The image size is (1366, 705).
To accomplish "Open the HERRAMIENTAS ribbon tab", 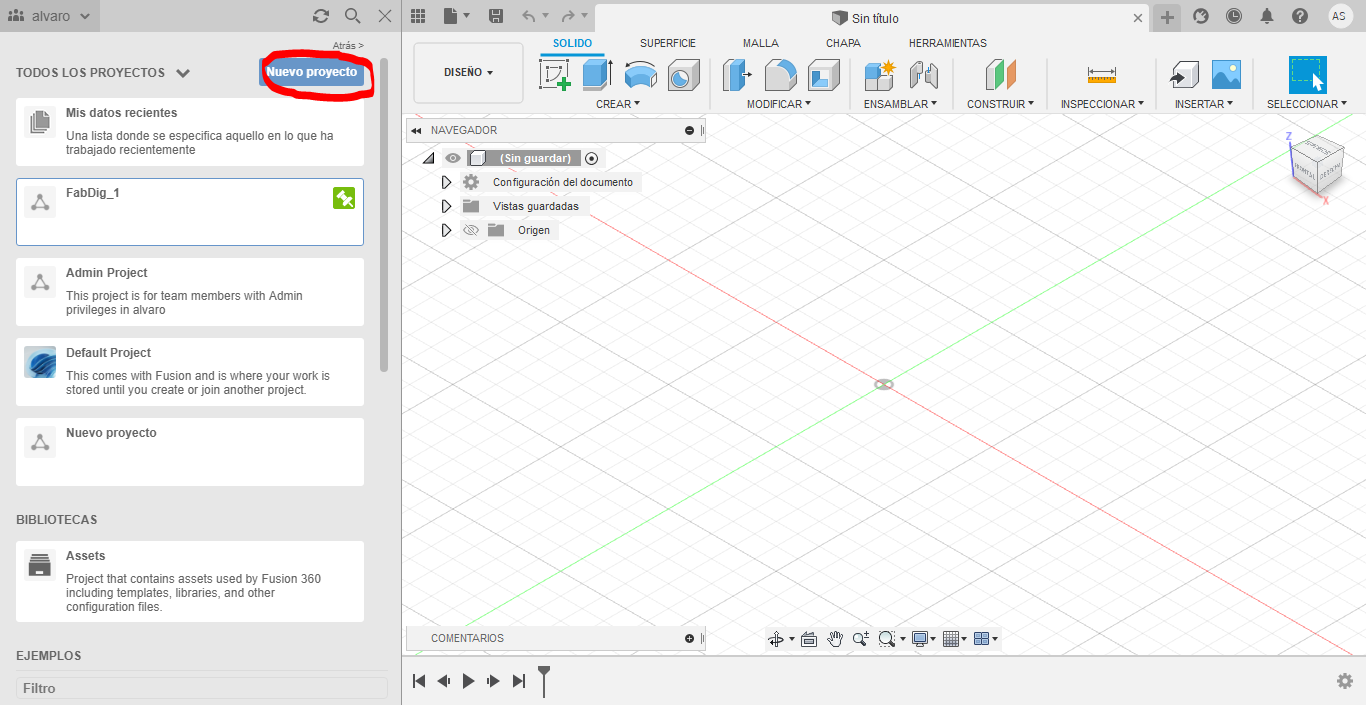I will (x=947, y=43).
